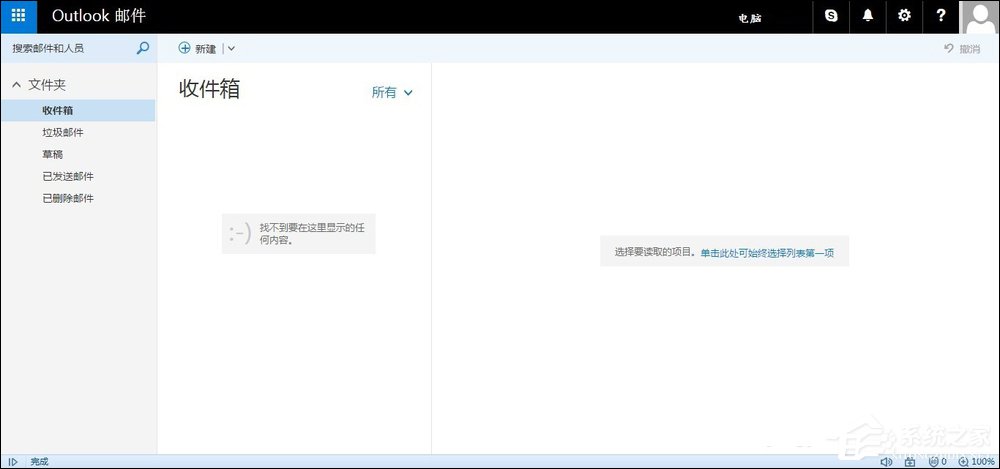The height and width of the screenshot is (469, 1000).
Task: Click the 收件箱 heading in the message list
Action: click(x=209, y=89)
